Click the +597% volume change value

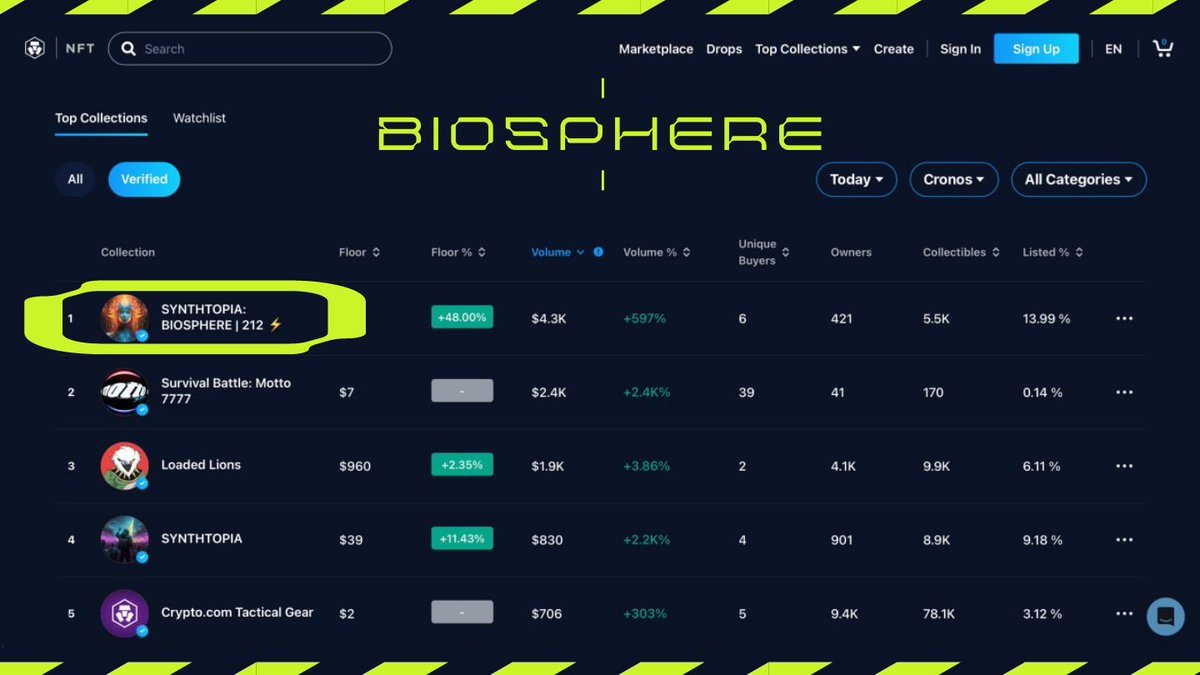pos(644,318)
